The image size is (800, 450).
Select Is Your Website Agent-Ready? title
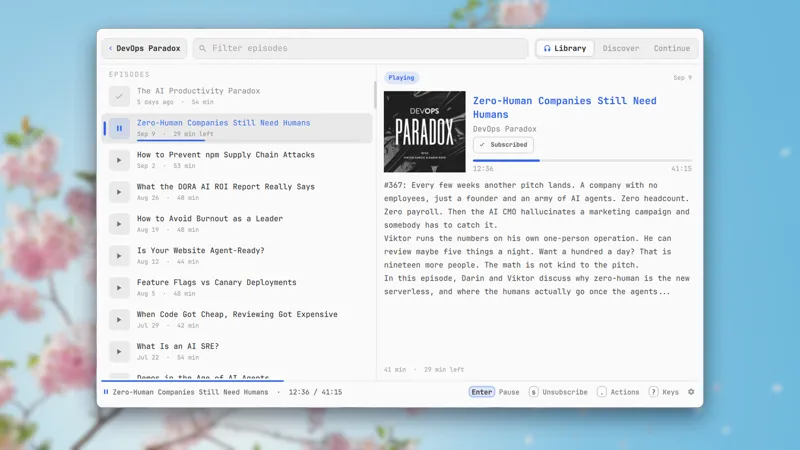tap(201, 251)
